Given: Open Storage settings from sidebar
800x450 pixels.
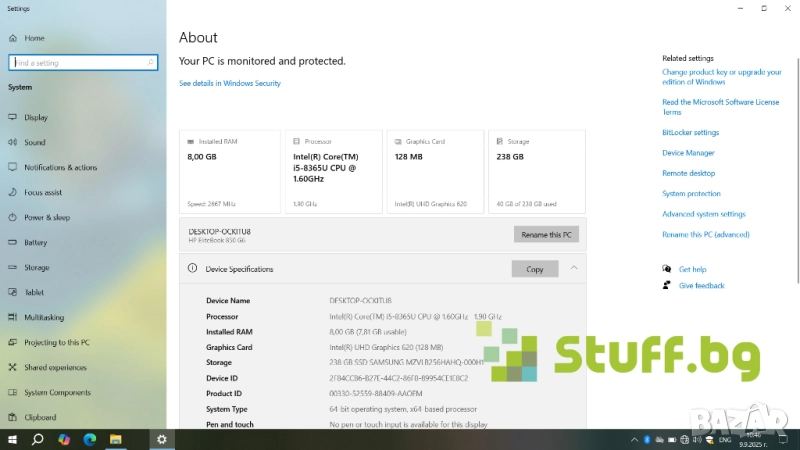Looking at the screenshot, I should pyautogui.click(x=37, y=267).
